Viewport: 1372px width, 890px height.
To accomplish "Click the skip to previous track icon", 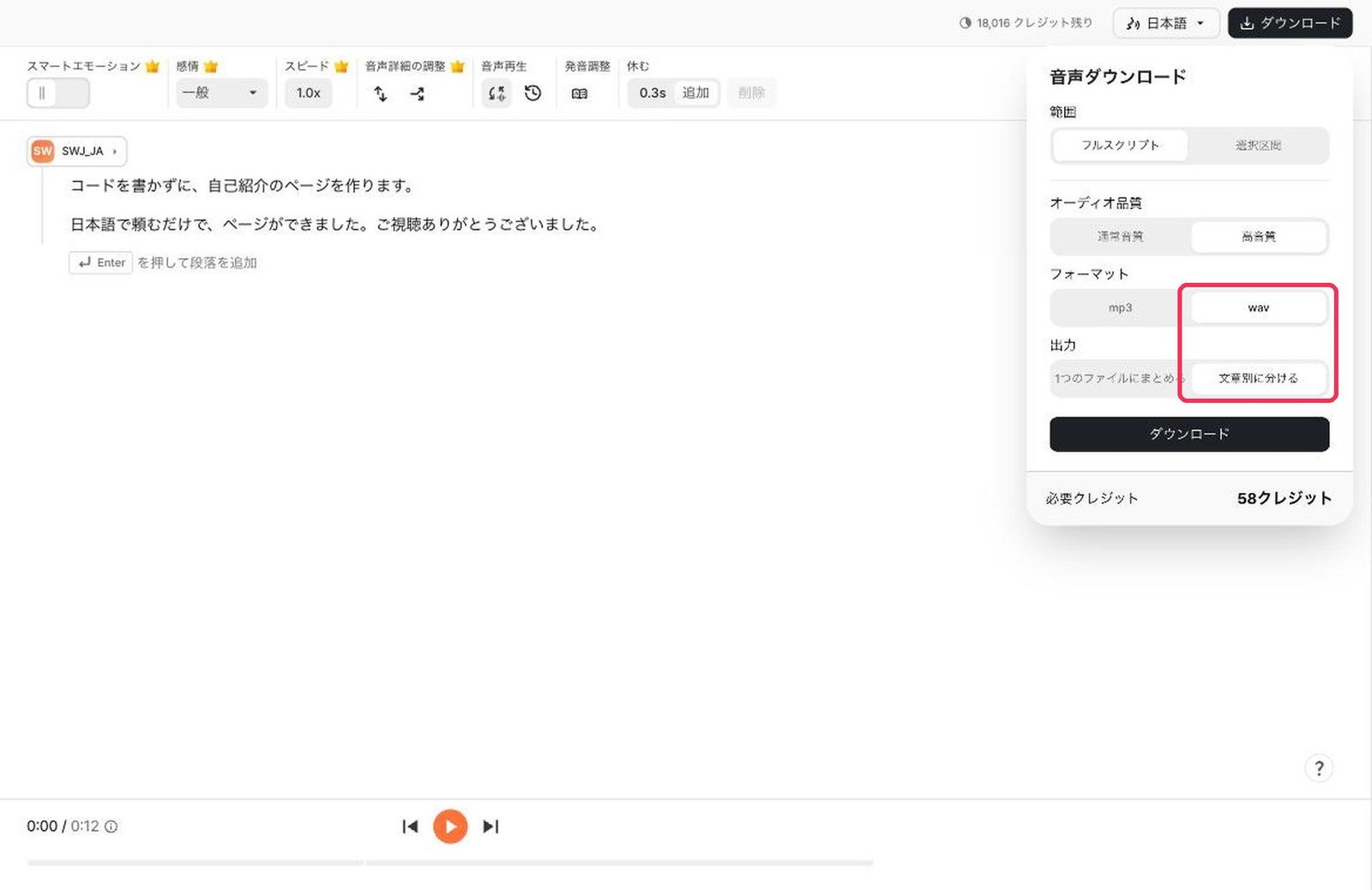I will point(410,827).
